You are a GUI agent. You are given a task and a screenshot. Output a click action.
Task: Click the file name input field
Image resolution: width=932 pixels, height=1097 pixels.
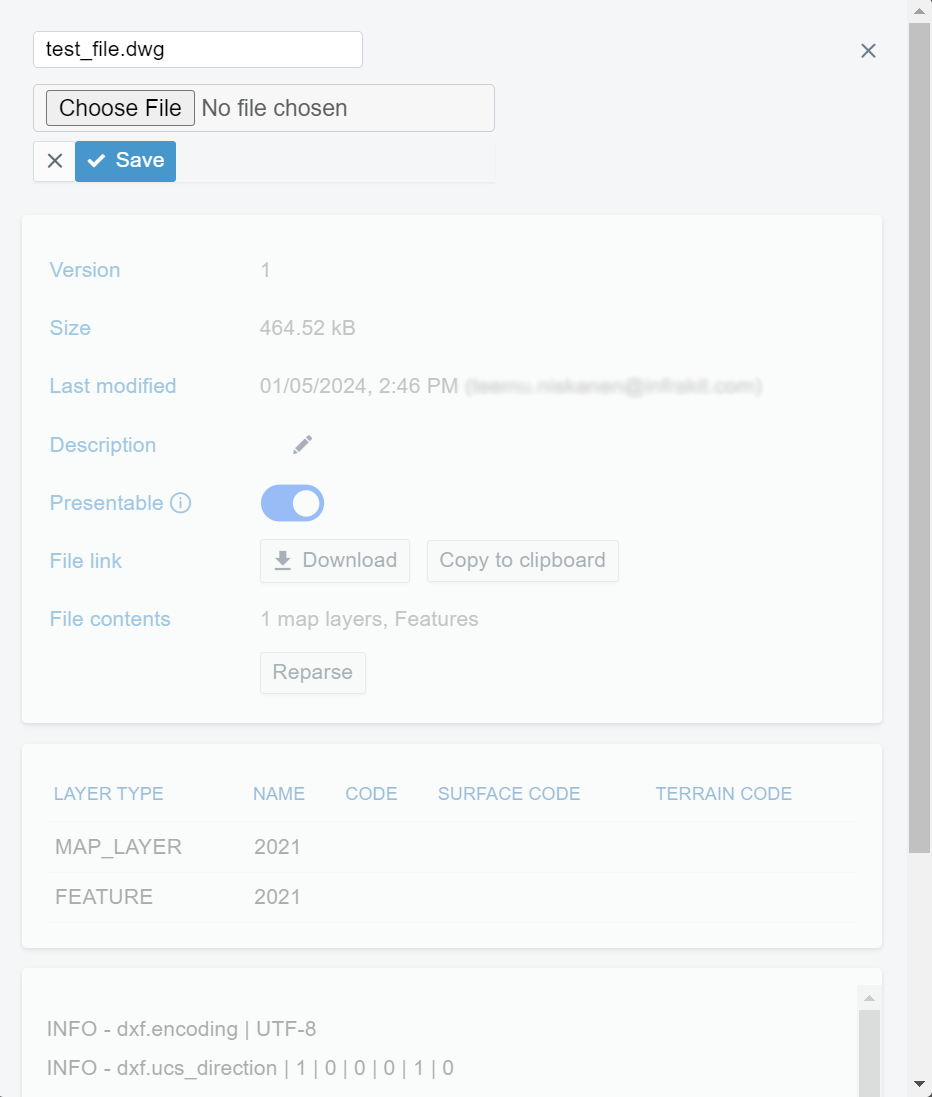tap(198, 50)
